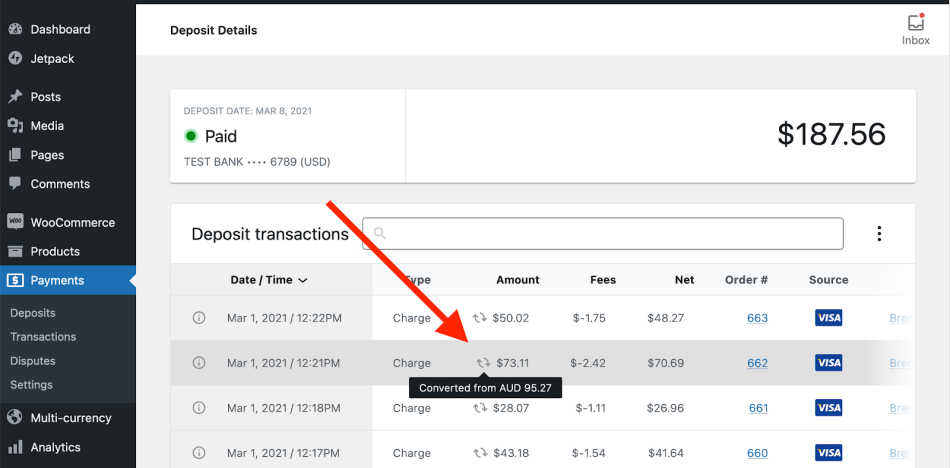Open order link 661

tap(759, 408)
